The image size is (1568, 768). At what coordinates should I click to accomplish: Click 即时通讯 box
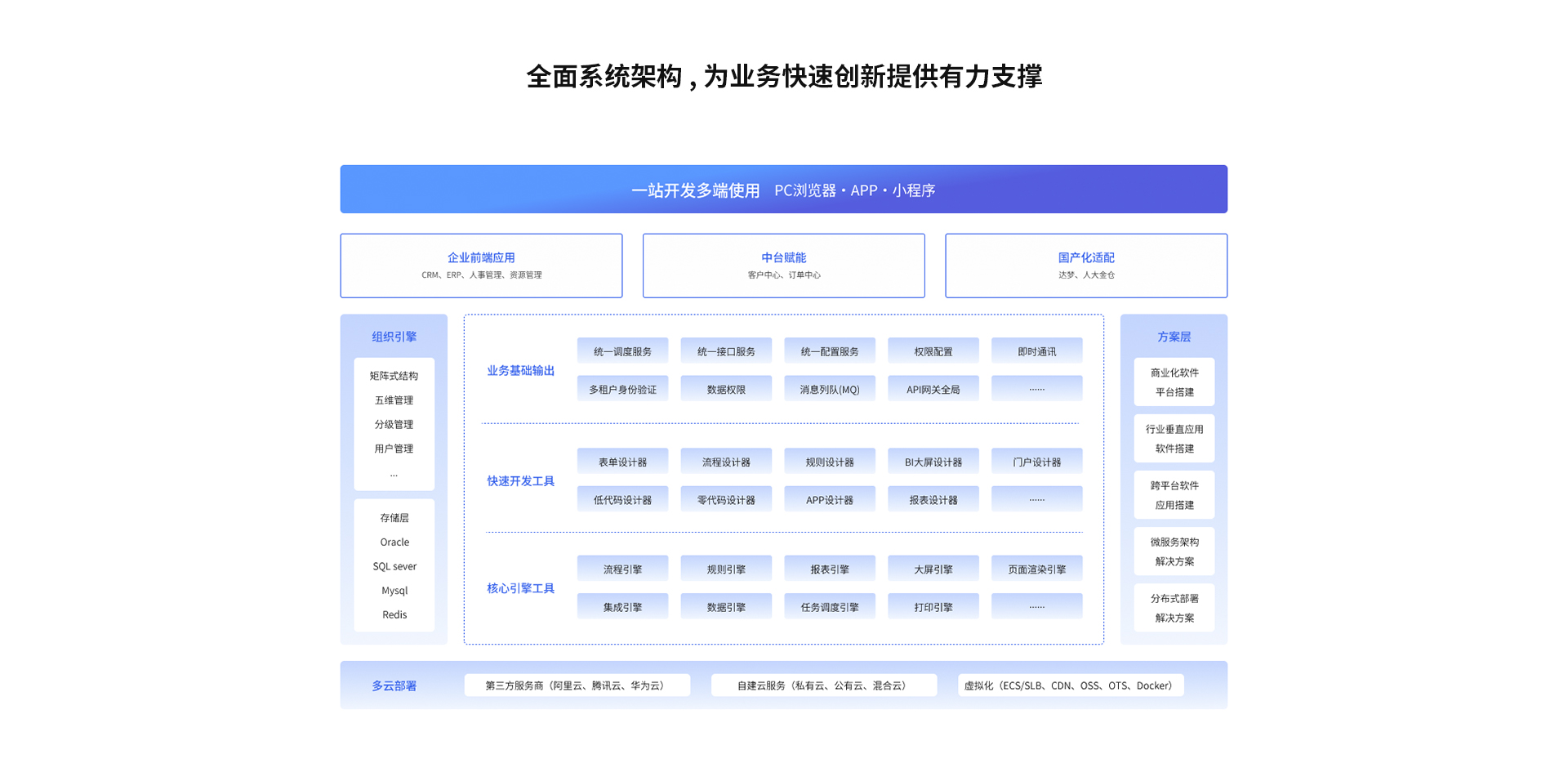pyautogui.click(x=1037, y=351)
